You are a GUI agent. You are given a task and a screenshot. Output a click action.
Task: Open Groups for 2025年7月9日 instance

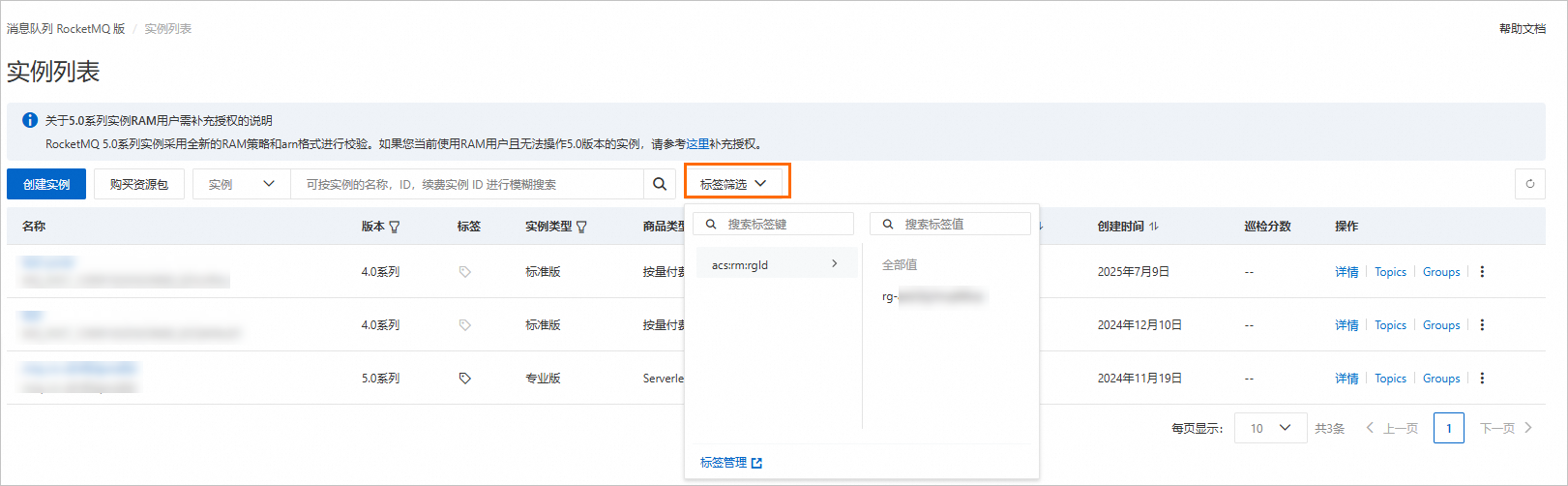[x=1441, y=272]
